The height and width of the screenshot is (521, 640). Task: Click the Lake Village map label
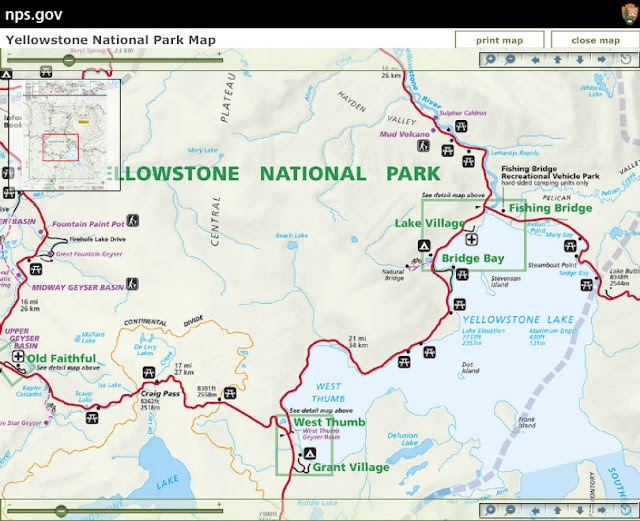430,223
